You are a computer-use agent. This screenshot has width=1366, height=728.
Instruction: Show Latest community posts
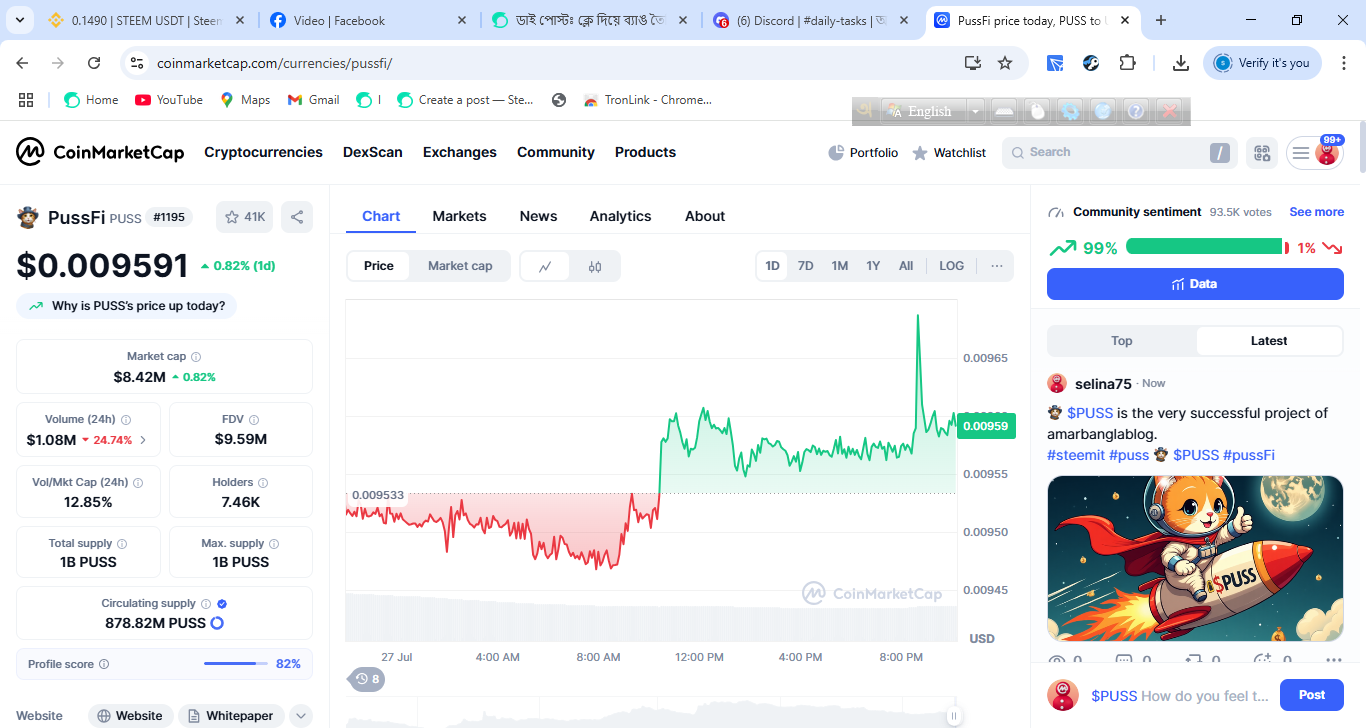tap(1269, 341)
